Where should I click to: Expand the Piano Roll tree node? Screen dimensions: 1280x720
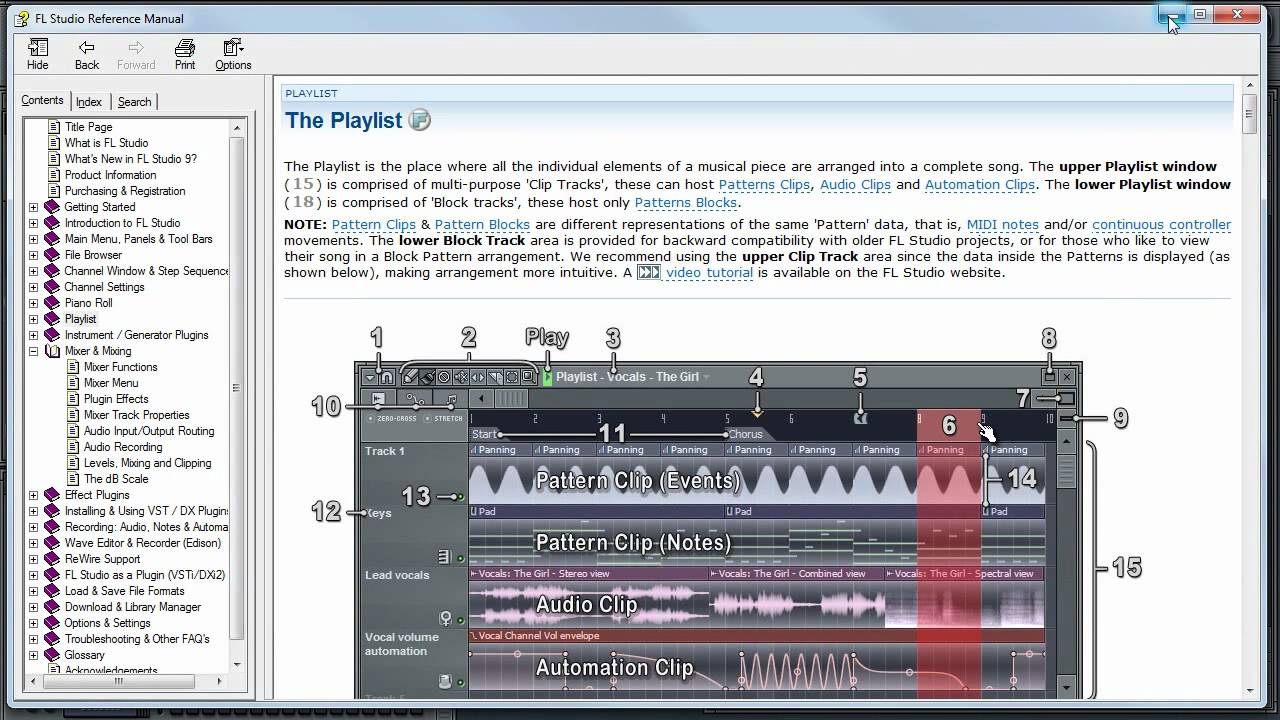point(33,303)
